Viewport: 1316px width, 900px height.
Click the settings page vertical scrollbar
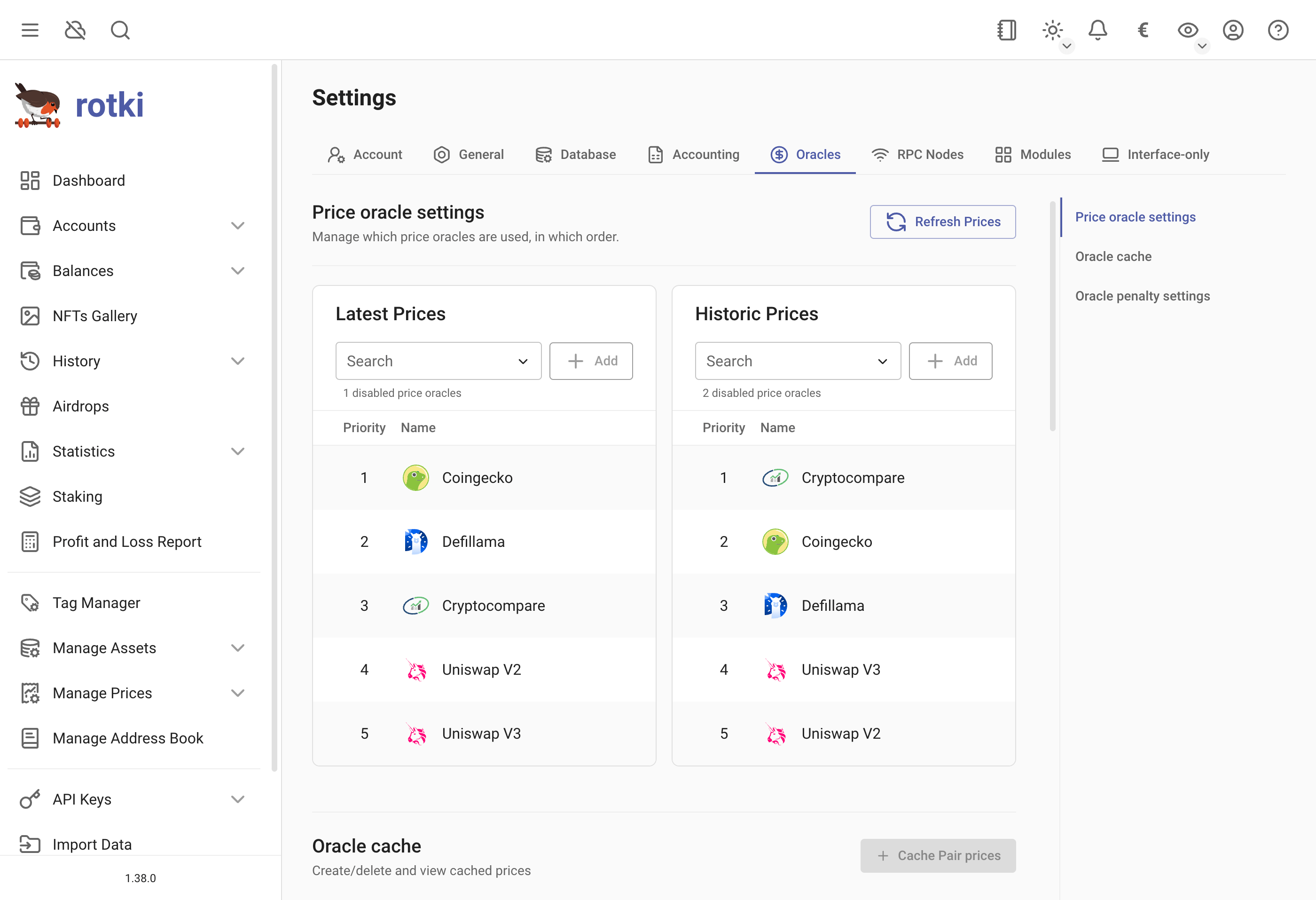(1053, 316)
